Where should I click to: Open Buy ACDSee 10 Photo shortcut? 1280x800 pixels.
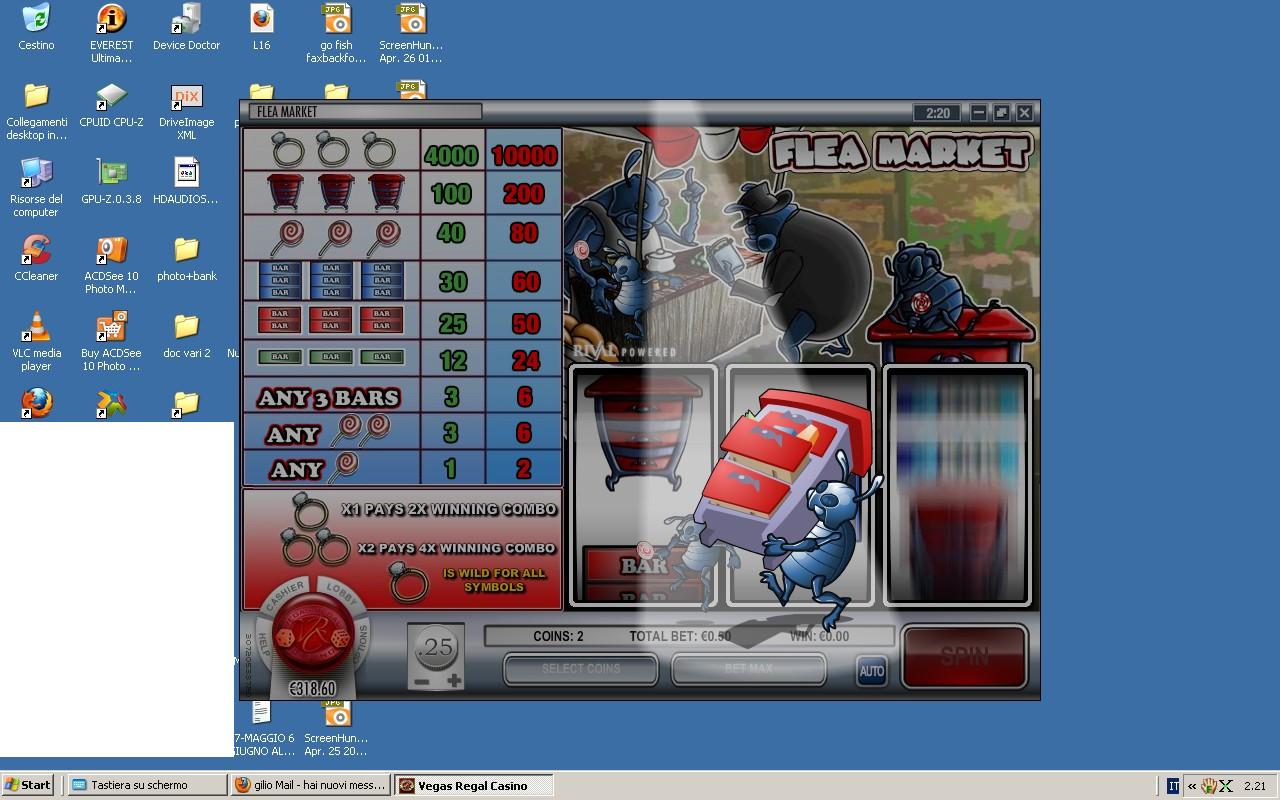(x=111, y=342)
